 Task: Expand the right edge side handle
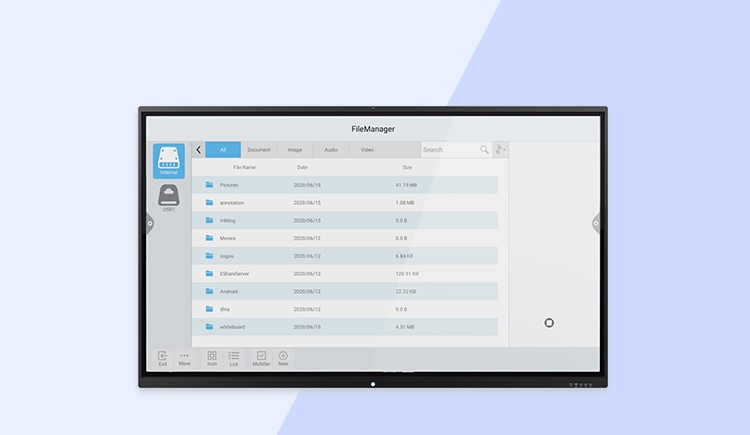tap(596, 223)
